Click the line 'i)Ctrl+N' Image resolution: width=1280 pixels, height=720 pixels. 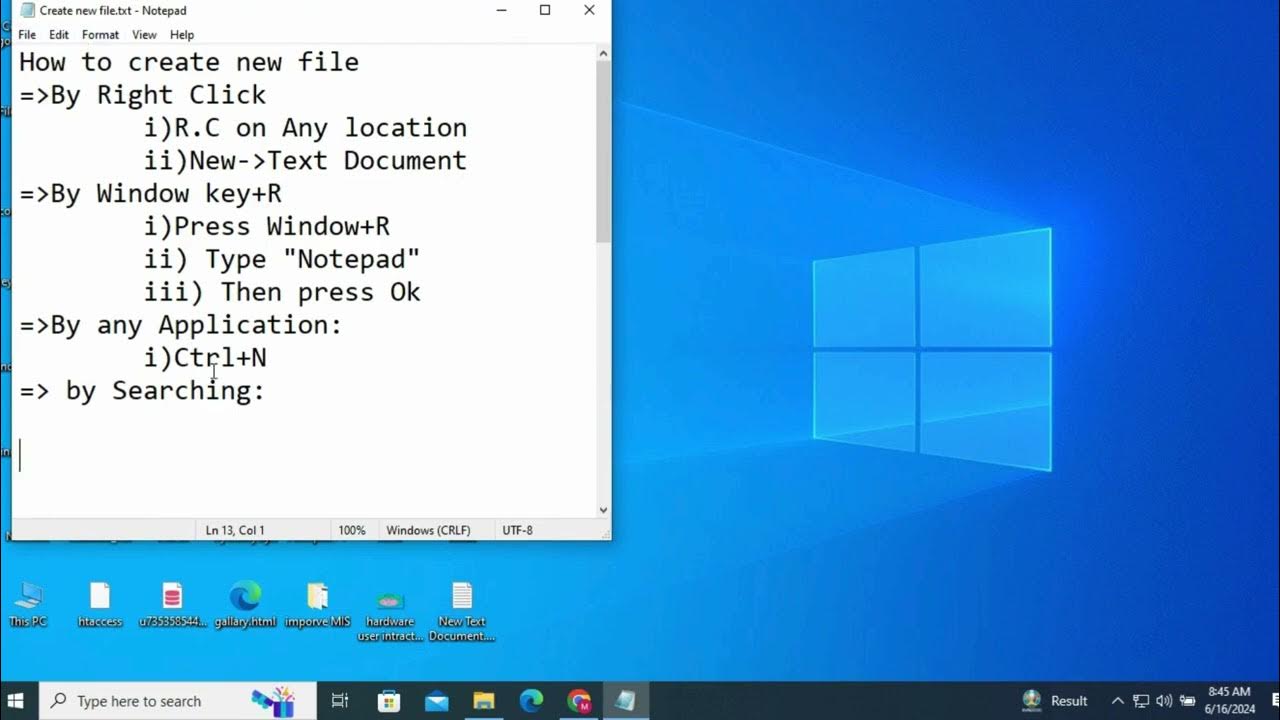coord(205,358)
